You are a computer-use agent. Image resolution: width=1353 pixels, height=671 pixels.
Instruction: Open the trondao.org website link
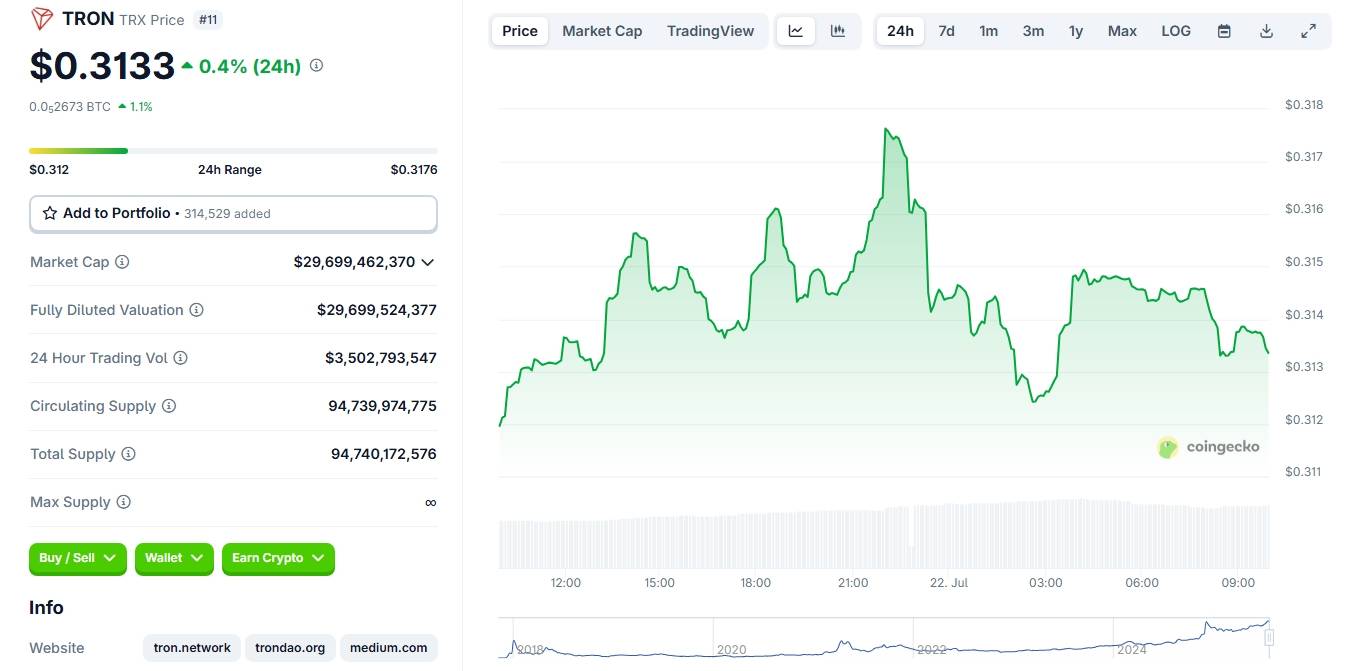[x=290, y=648]
